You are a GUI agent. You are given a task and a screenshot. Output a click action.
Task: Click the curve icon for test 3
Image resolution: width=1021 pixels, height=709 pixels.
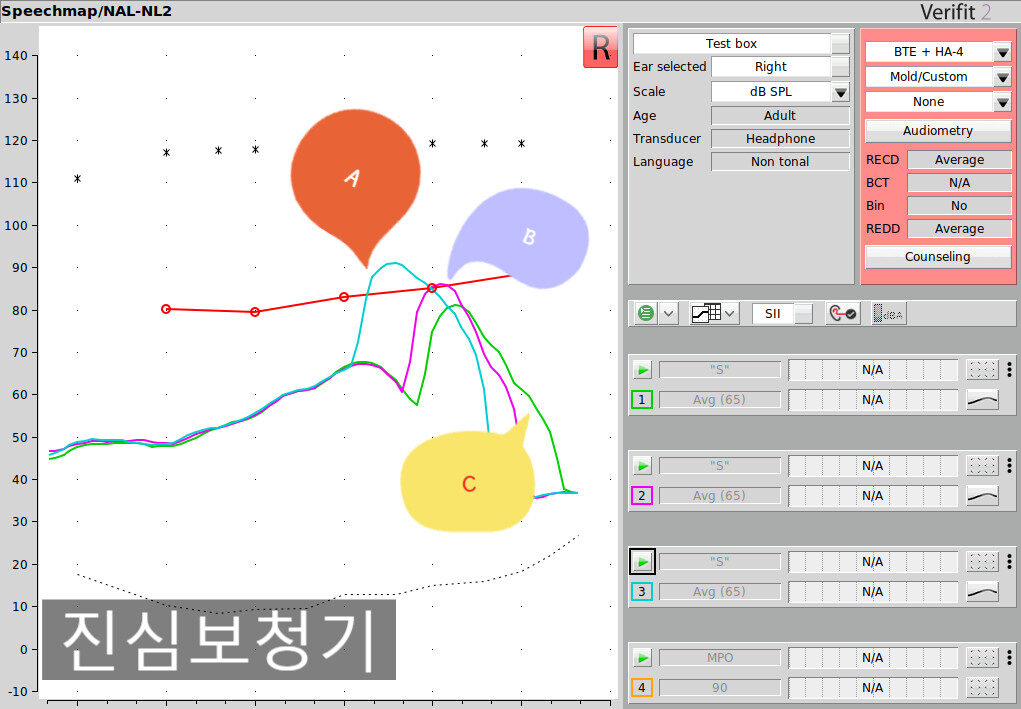tap(982, 592)
